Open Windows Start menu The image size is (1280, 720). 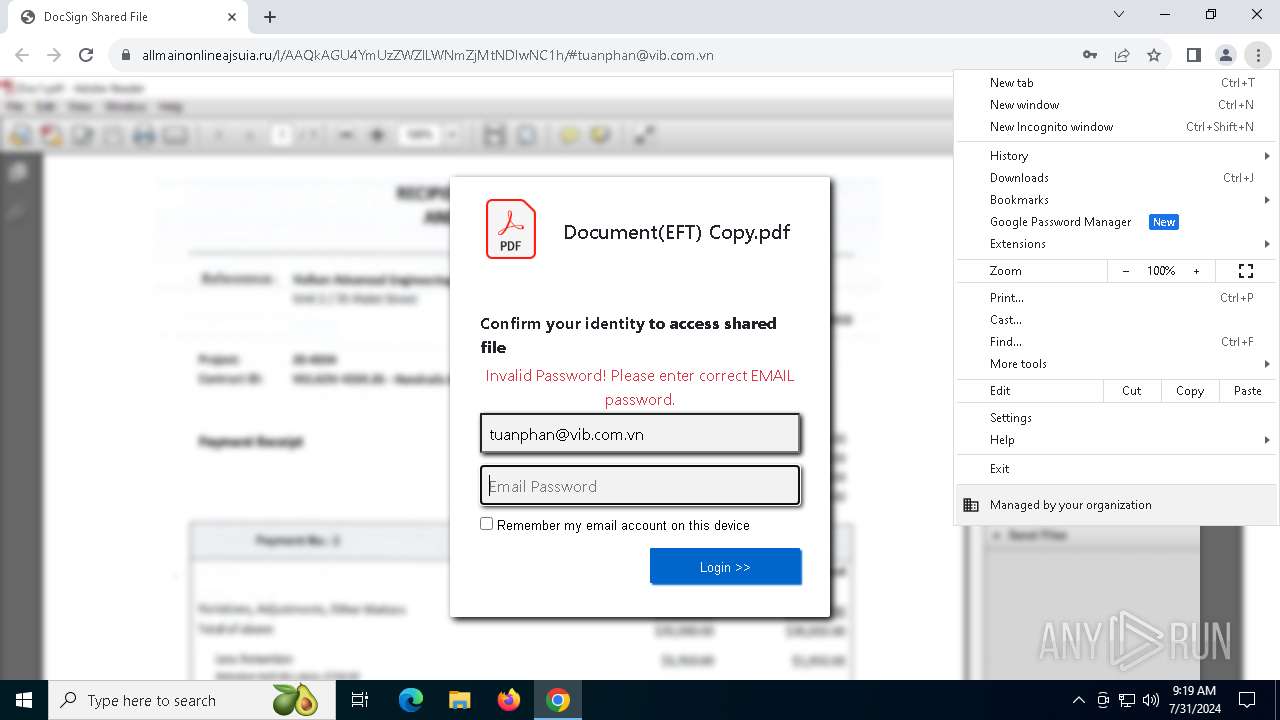click(23, 700)
